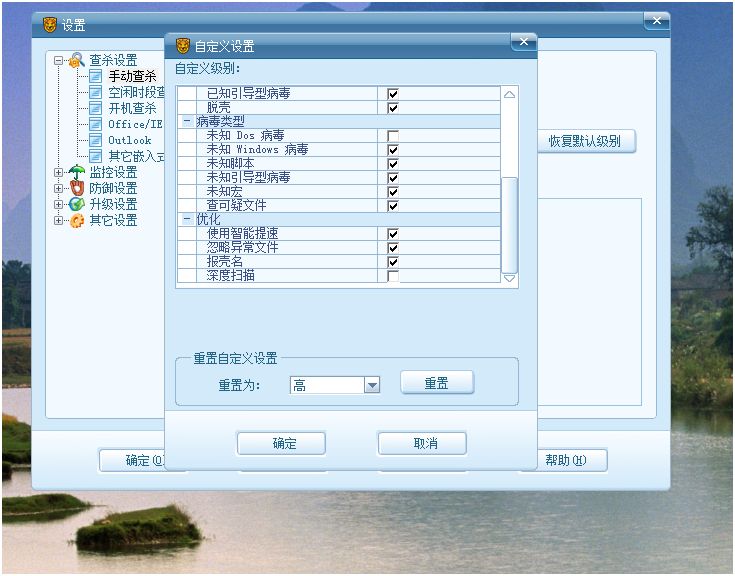Image resolution: width=735 pixels, height=576 pixels.
Task: Uncheck the 脱壳 checkbox
Action: tap(393, 108)
